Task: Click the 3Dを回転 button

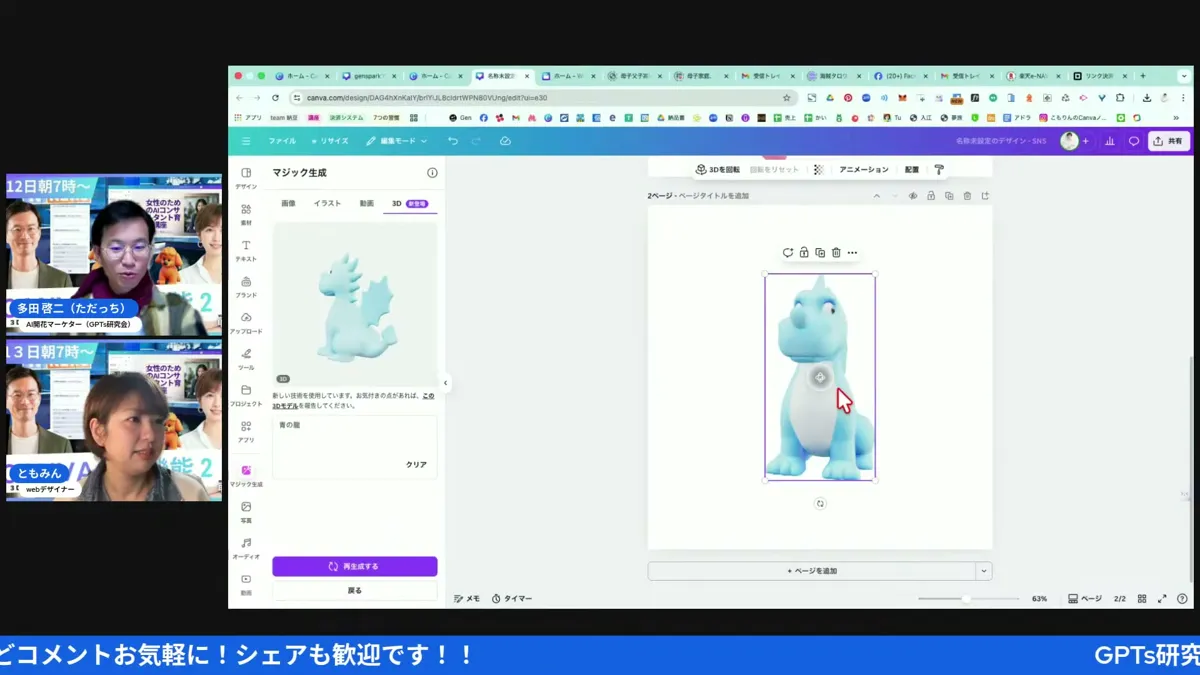Action: (718, 170)
